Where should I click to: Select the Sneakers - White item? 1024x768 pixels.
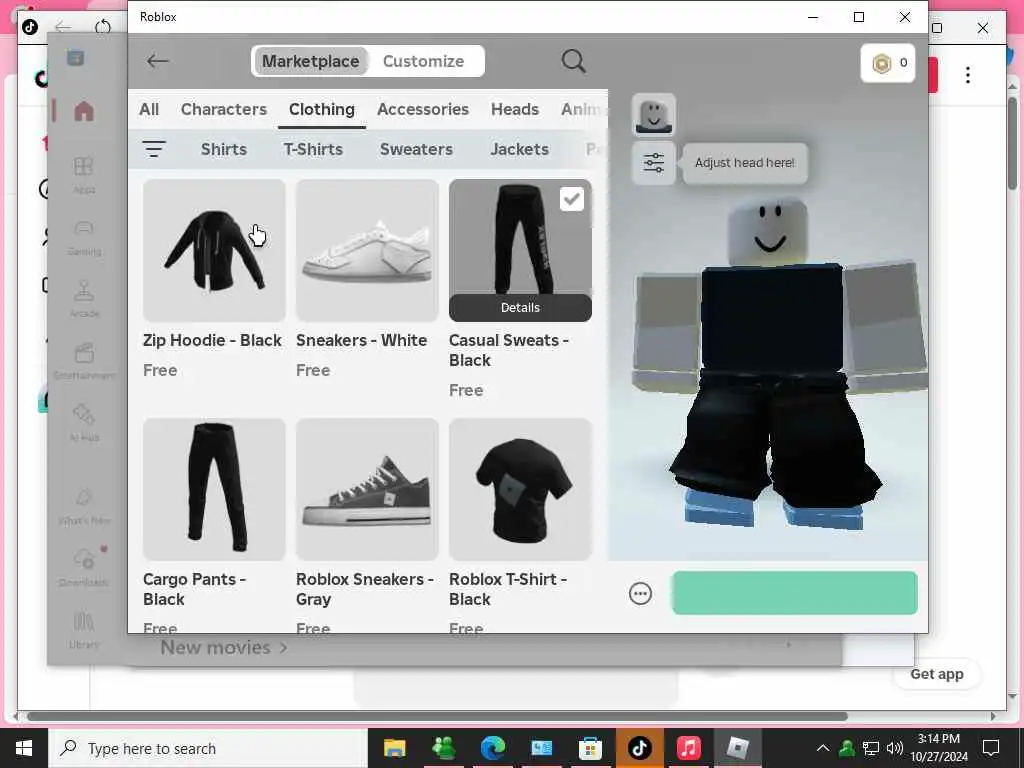coord(367,251)
